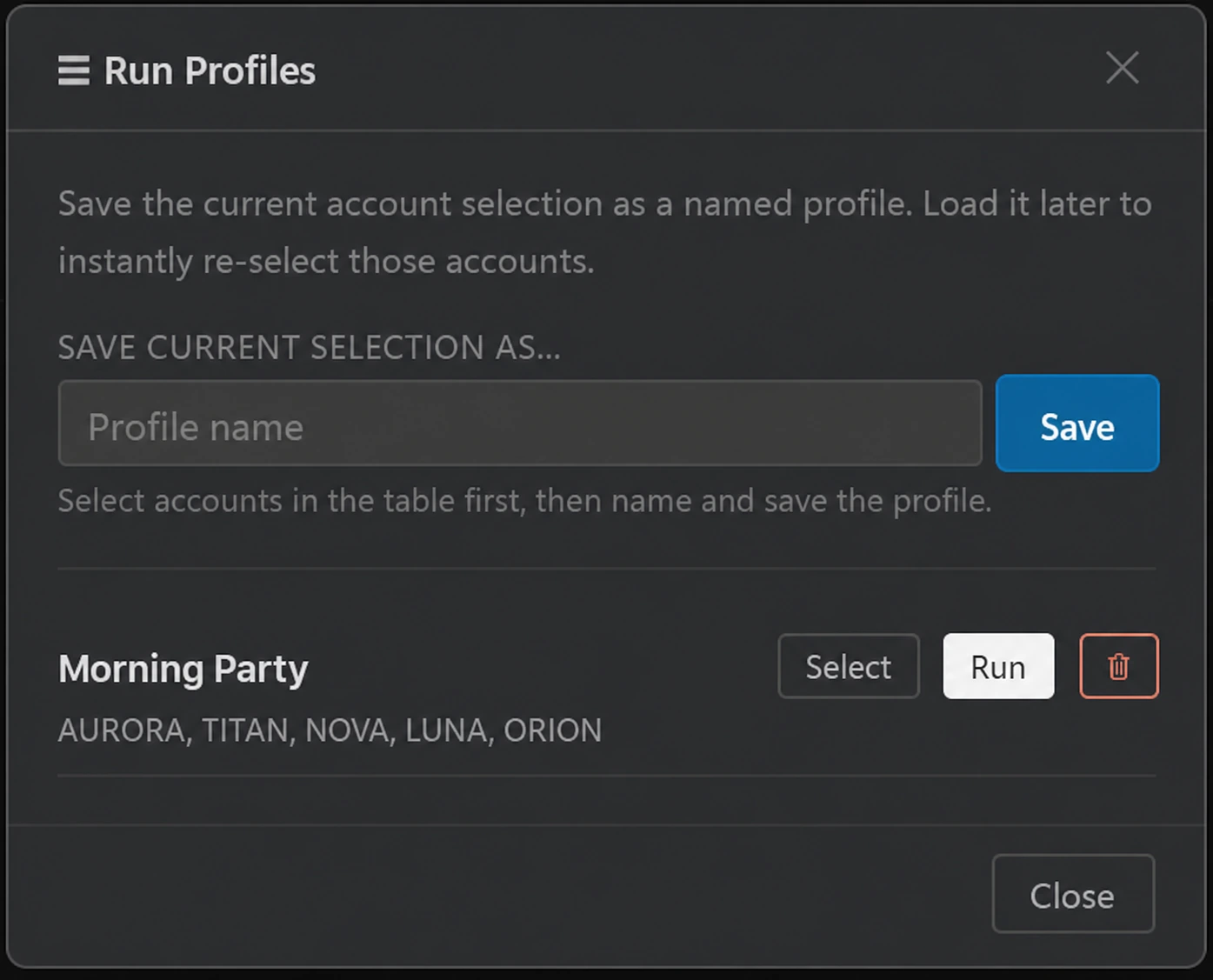Click the hamburger icon beside Run Profiles
Image resolution: width=1213 pixels, height=980 pixels.
74,70
